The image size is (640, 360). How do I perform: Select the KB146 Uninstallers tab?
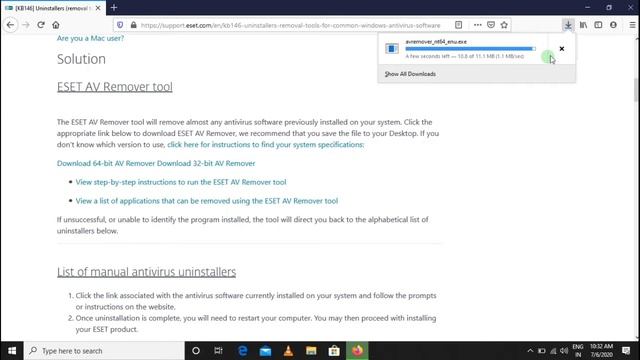tap(53, 8)
